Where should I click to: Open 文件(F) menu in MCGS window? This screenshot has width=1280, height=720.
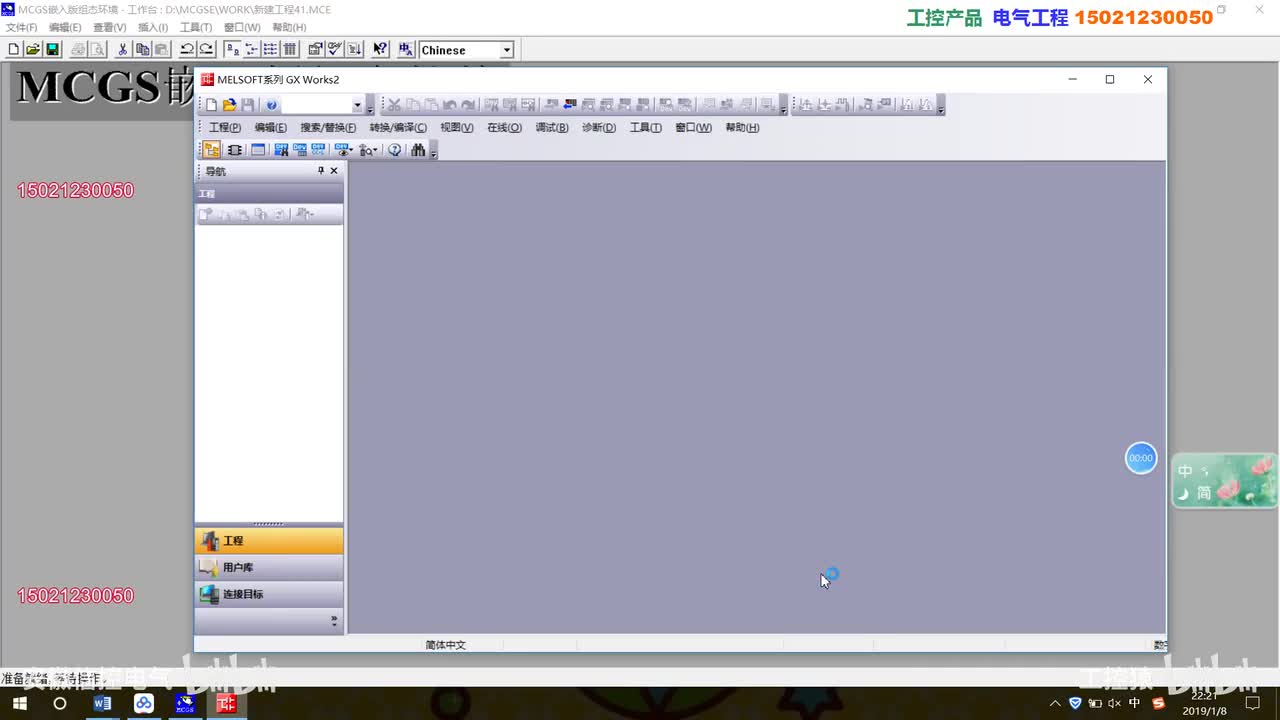pyautogui.click(x=22, y=27)
